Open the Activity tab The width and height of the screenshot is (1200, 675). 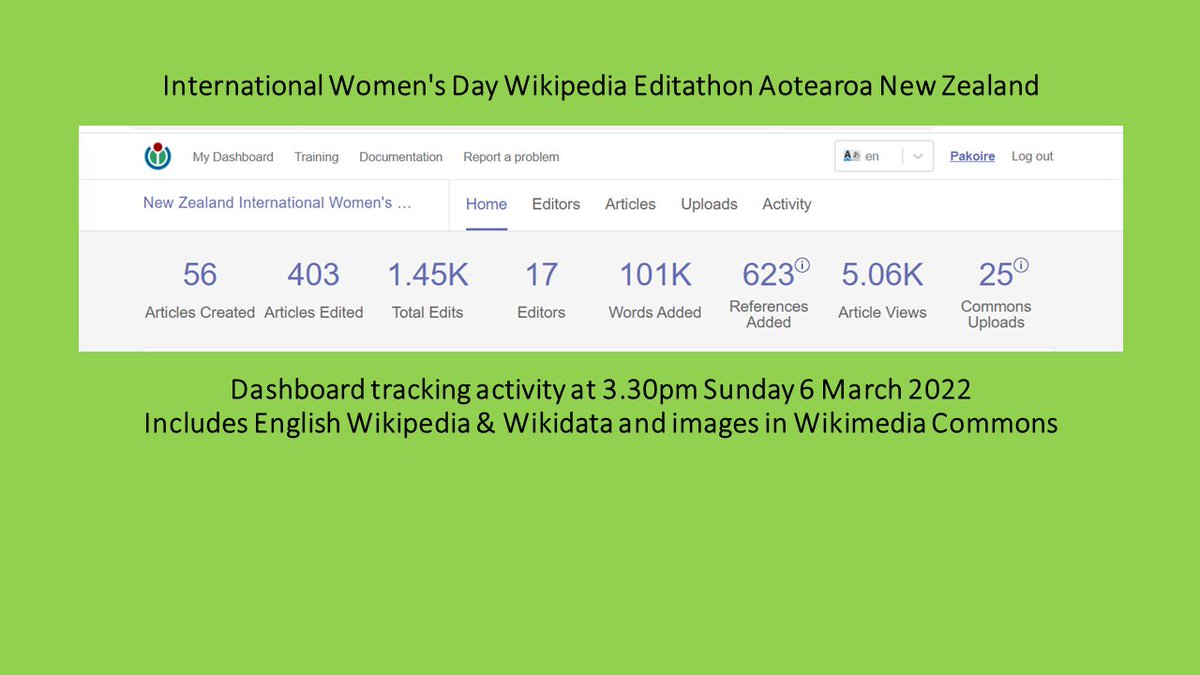tap(787, 204)
